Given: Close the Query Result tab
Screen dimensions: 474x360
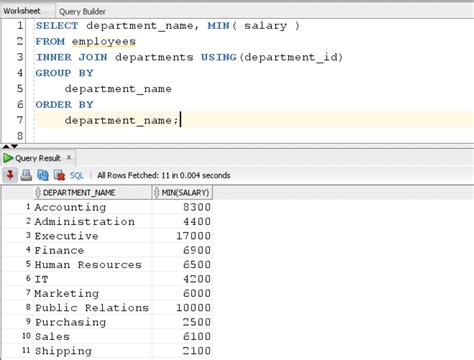Looking at the screenshot, I should (x=69, y=157).
